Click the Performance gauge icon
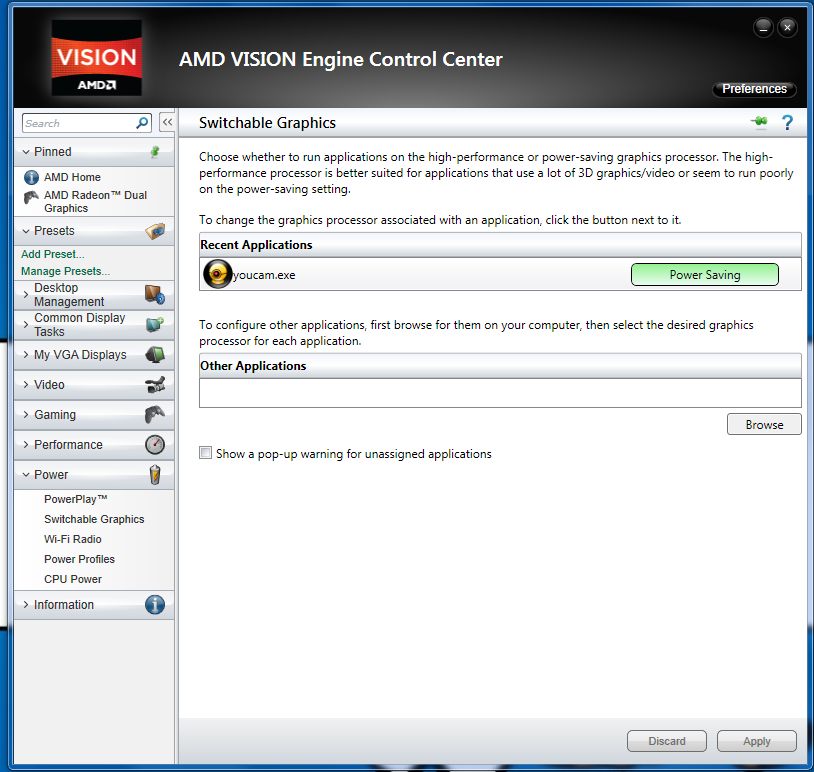This screenshot has height=772, width=814. [x=155, y=444]
